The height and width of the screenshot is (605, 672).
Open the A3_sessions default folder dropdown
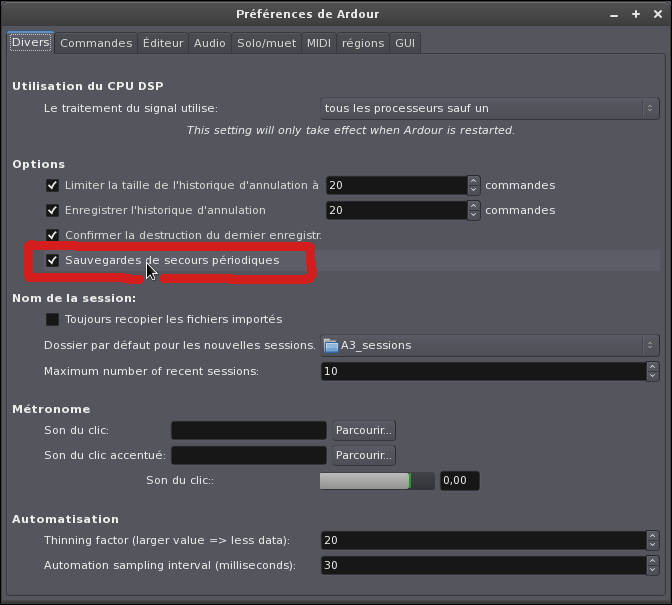click(x=489, y=345)
